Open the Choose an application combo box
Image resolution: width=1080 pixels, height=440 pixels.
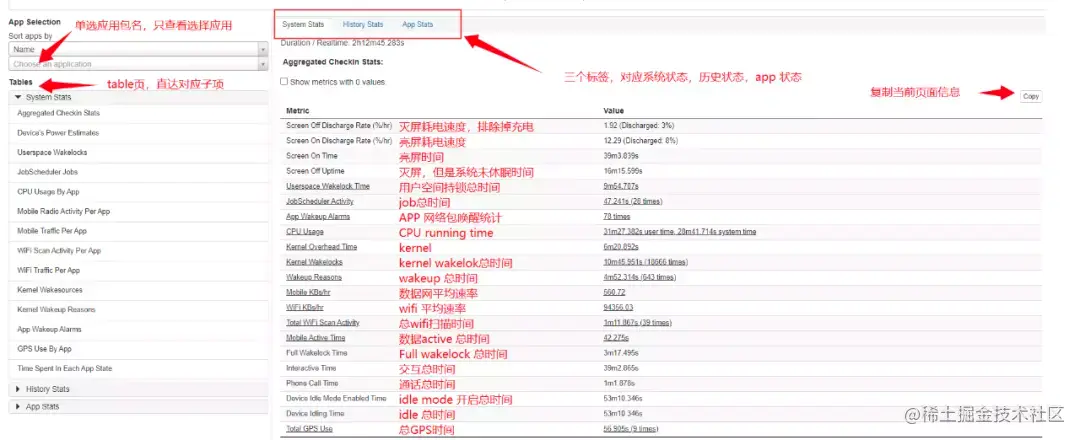click(138, 64)
